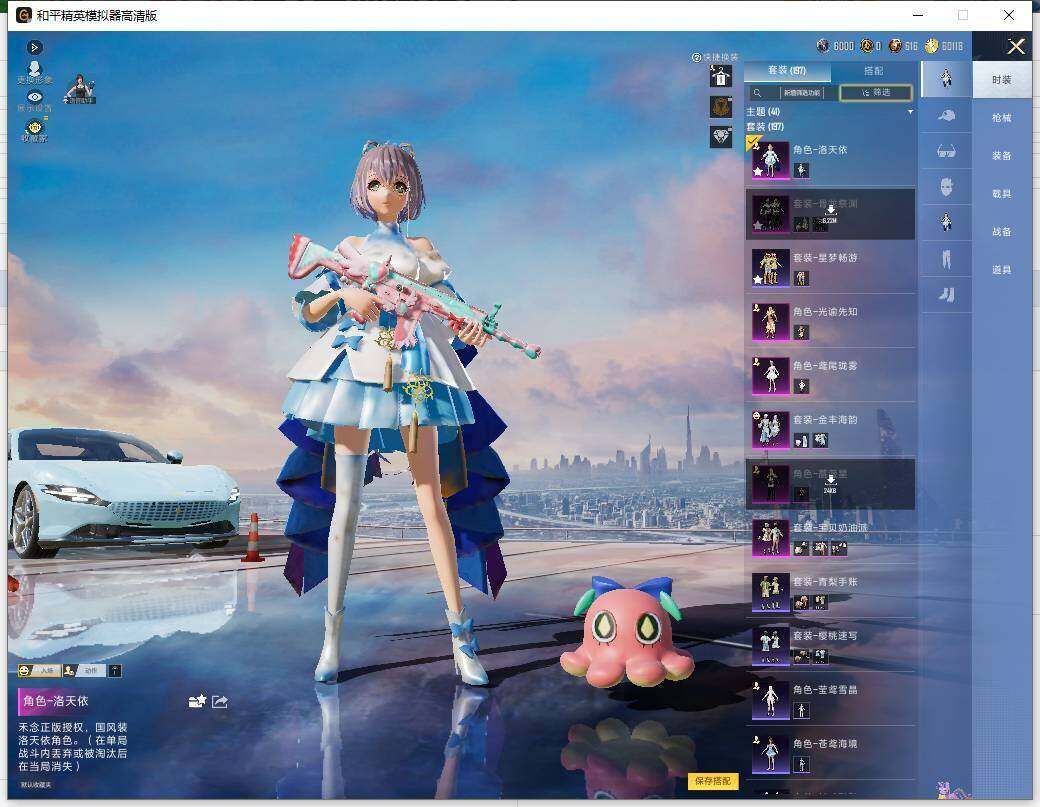1040x807 pixels.
Task: Toggle favorite star on 星梦畅游 thumbnail
Action: [x=758, y=280]
